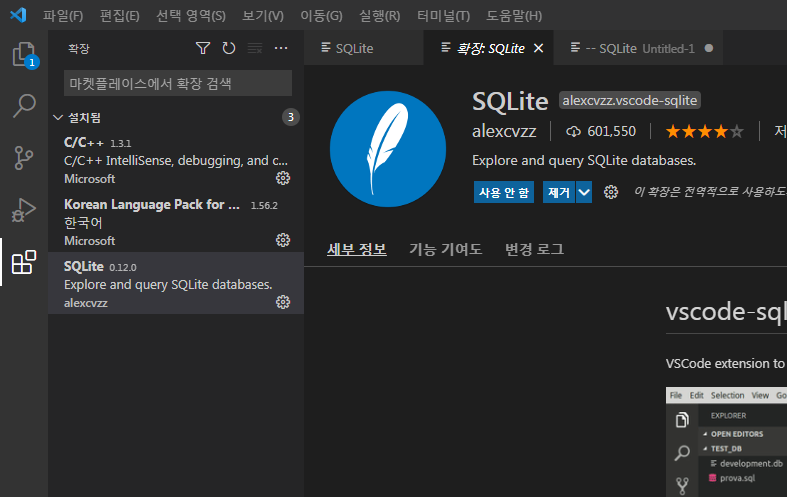Open the 이동(G) menu
Screen dimensions: 787x497
tap(321, 16)
